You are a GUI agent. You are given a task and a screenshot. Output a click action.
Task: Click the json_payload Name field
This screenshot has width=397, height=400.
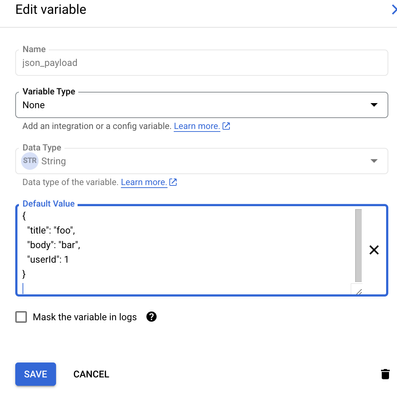click(202, 63)
